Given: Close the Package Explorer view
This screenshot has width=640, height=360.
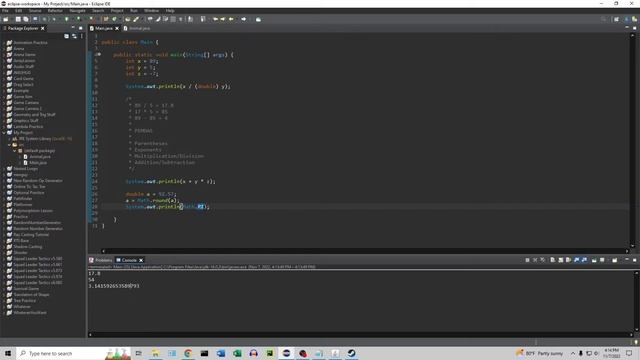Looking at the screenshot, I should coord(43,28).
